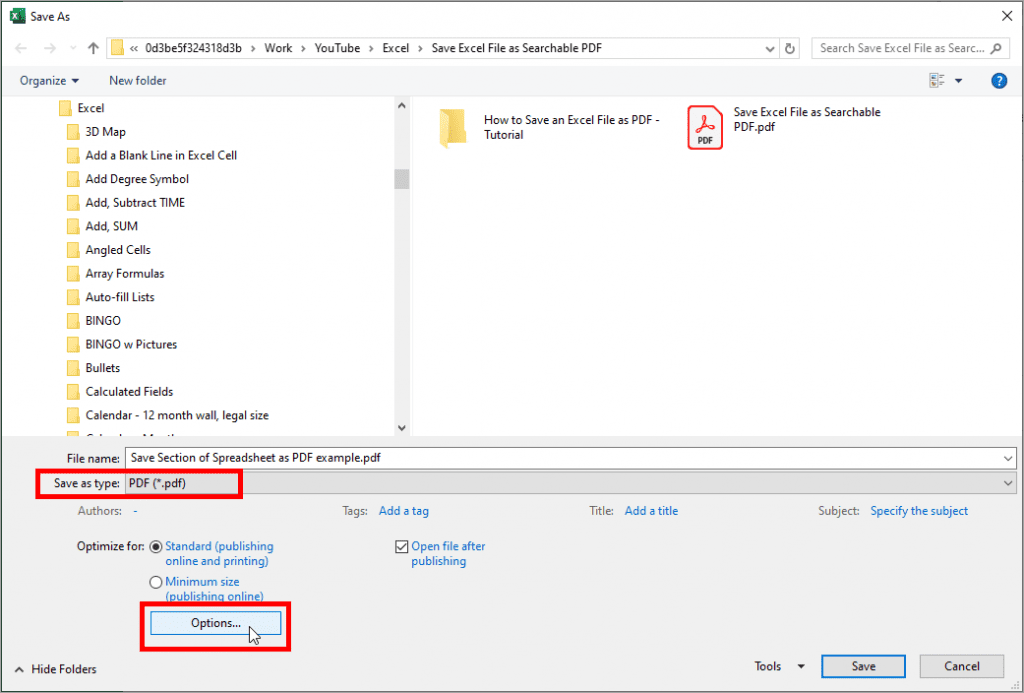Expand the File name dropdown arrow
The image size is (1024, 693).
coord(1008,459)
